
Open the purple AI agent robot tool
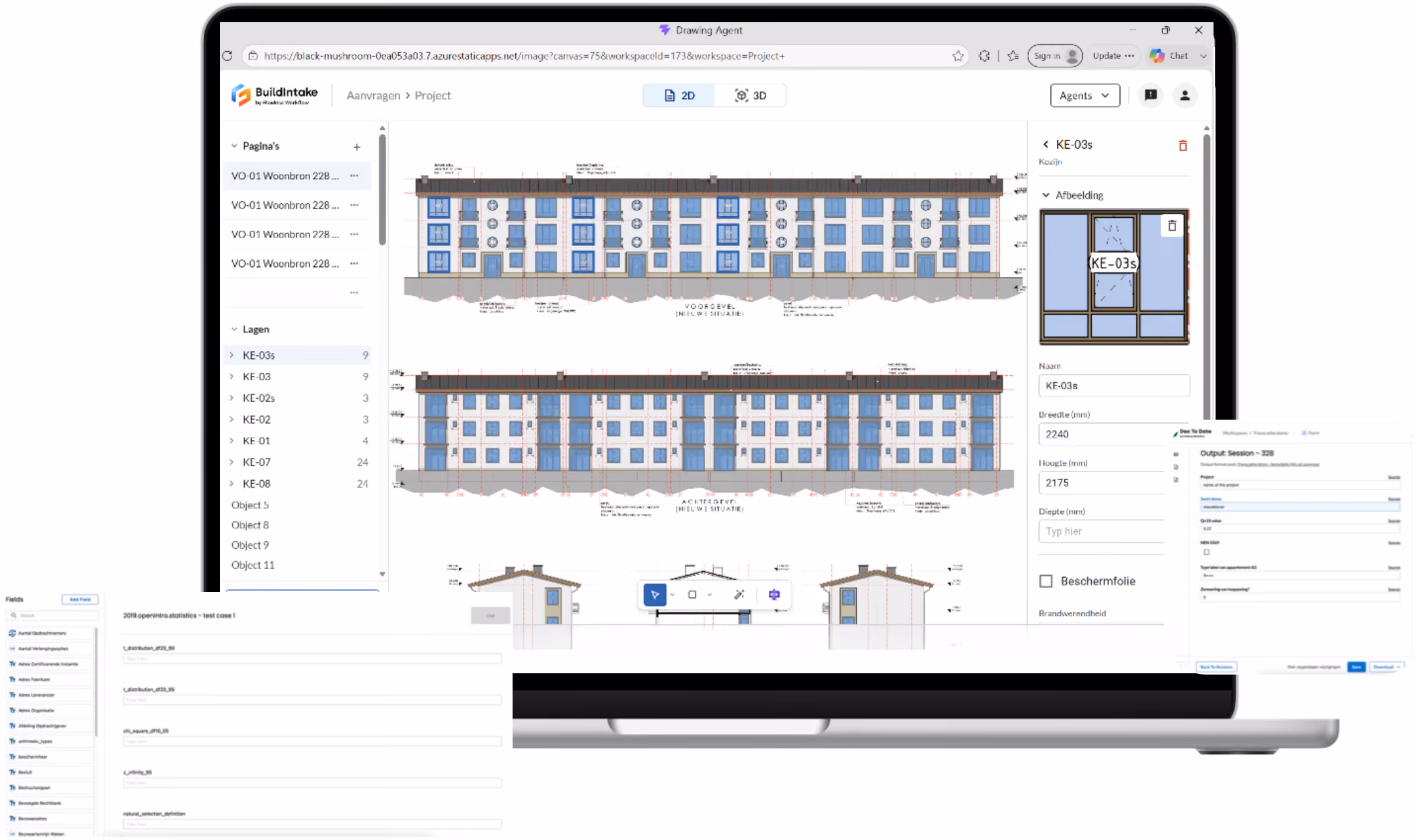[x=774, y=595]
